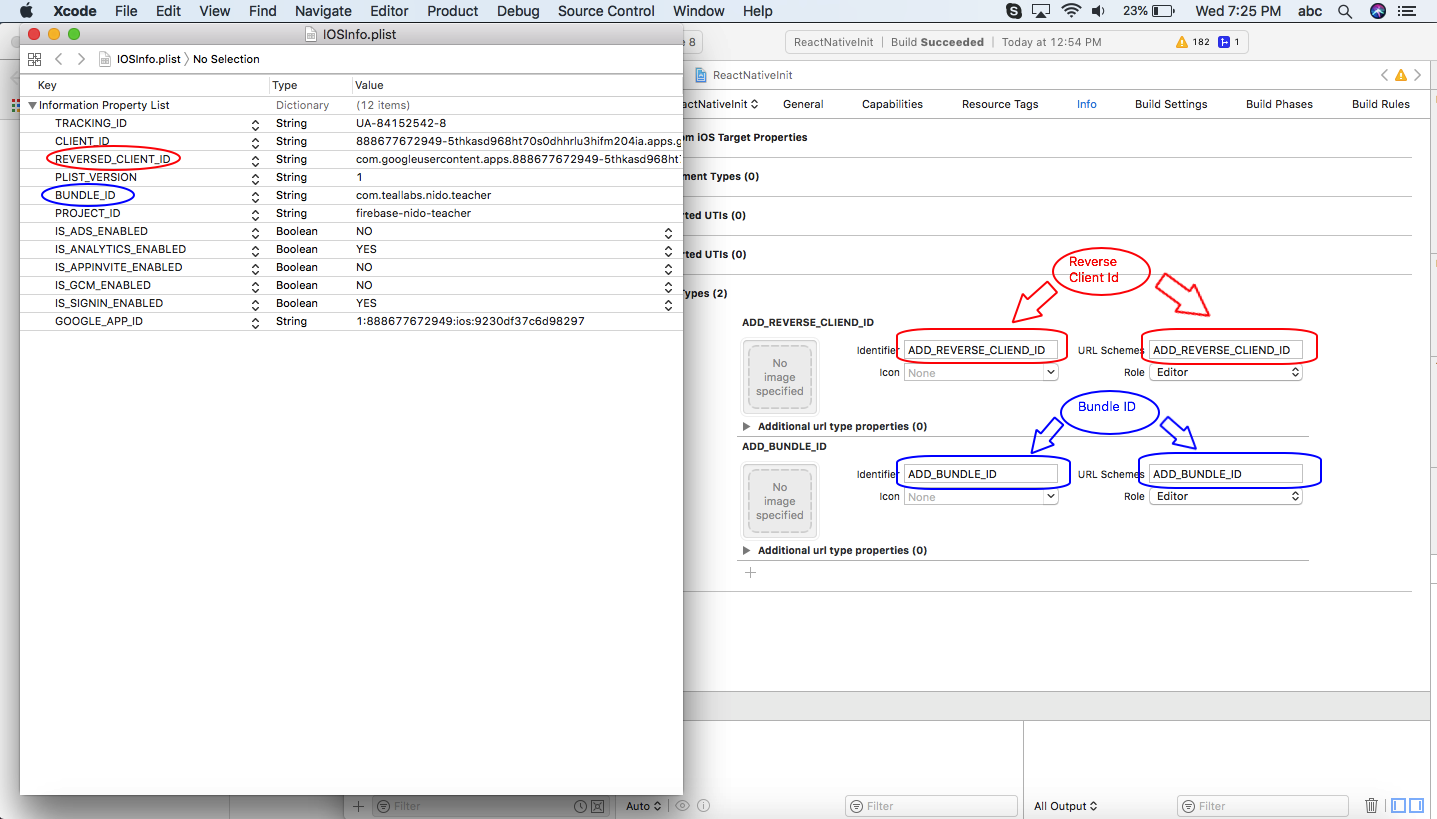
Task: Go back using the left arrow in plist window
Action: [x=59, y=59]
